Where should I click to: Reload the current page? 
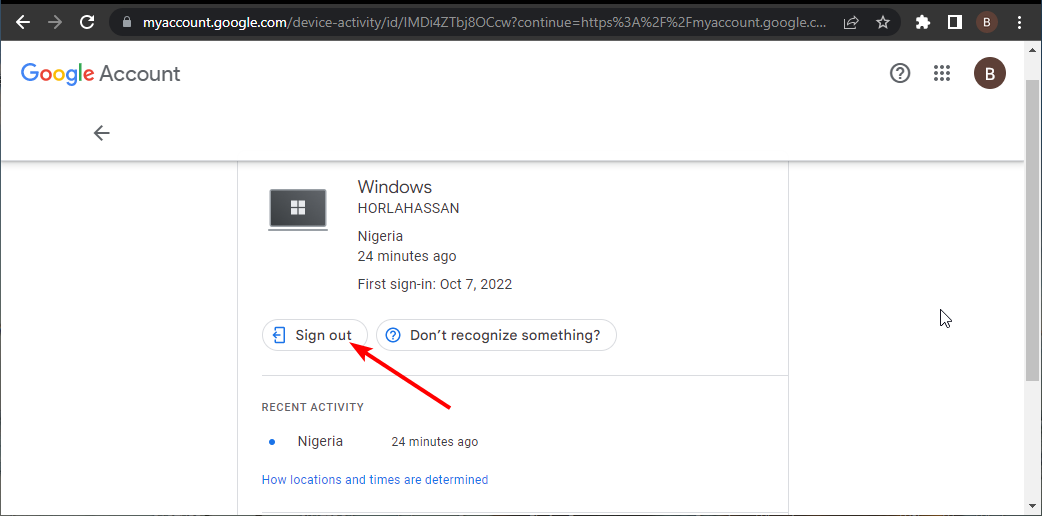point(87,21)
